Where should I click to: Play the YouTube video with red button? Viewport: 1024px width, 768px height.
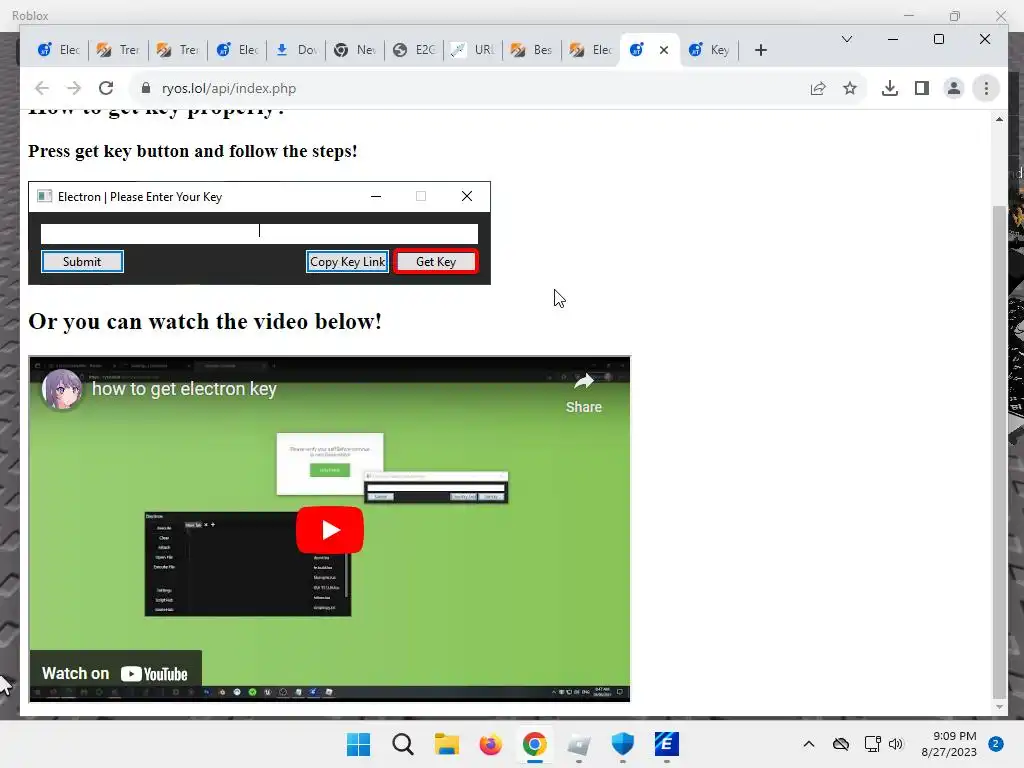click(330, 530)
